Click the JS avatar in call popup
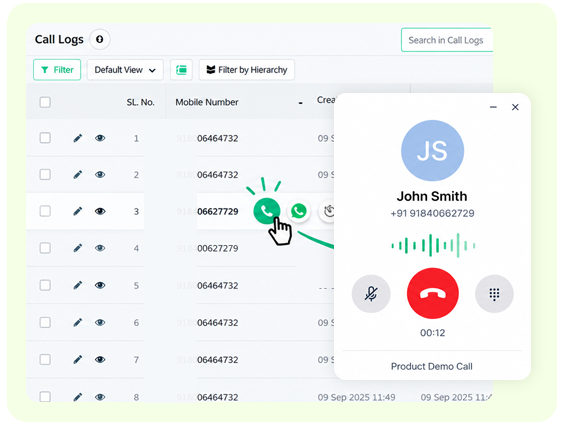 [433, 151]
